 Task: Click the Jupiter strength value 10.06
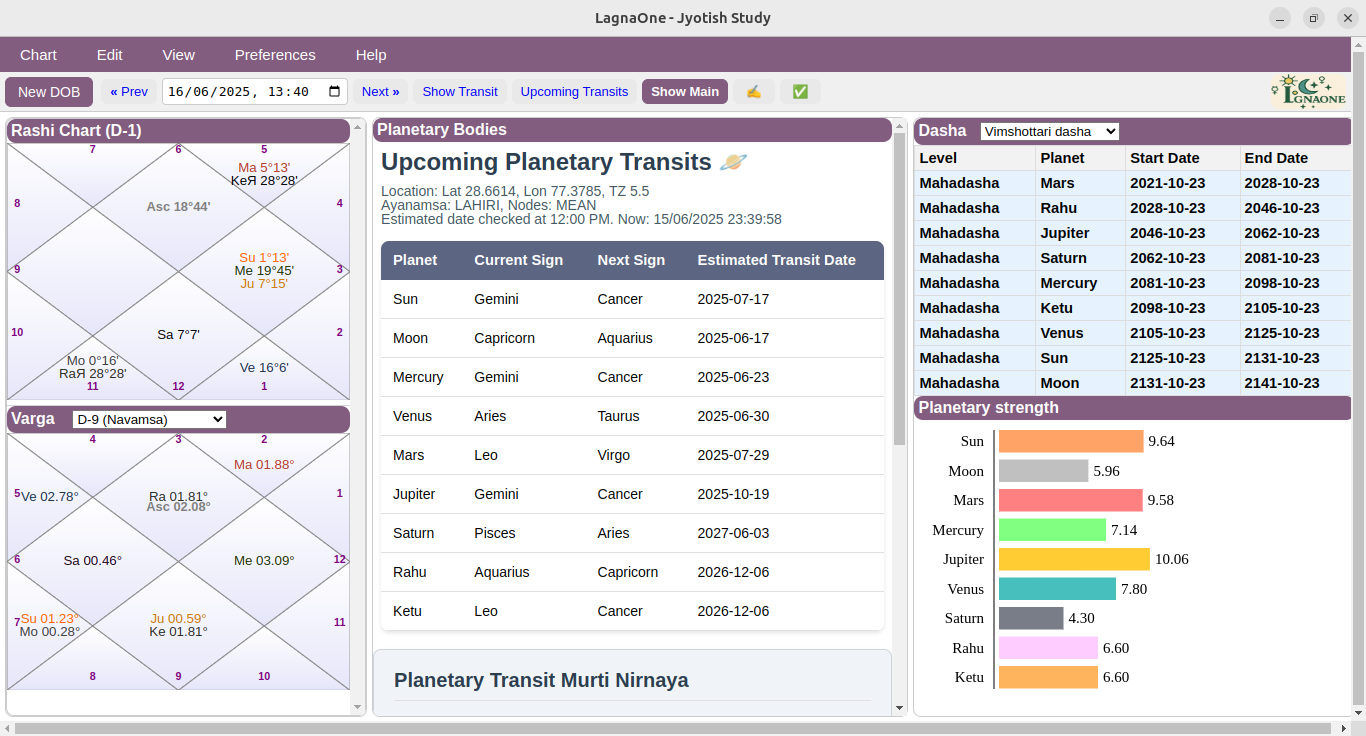pyautogui.click(x=1172, y=559)
